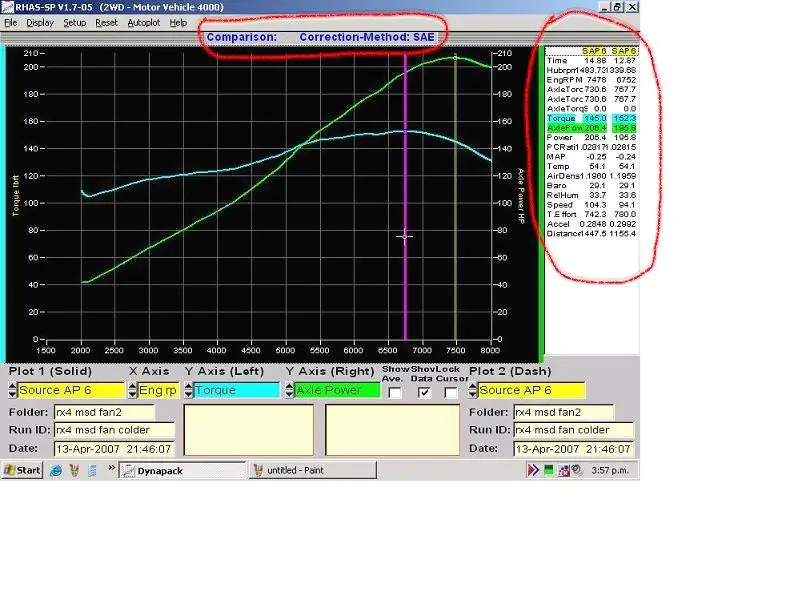The height and width of the screenshot is (608, 810).
Task: Select the "Power" row in data panel
Action: point(591,137)
